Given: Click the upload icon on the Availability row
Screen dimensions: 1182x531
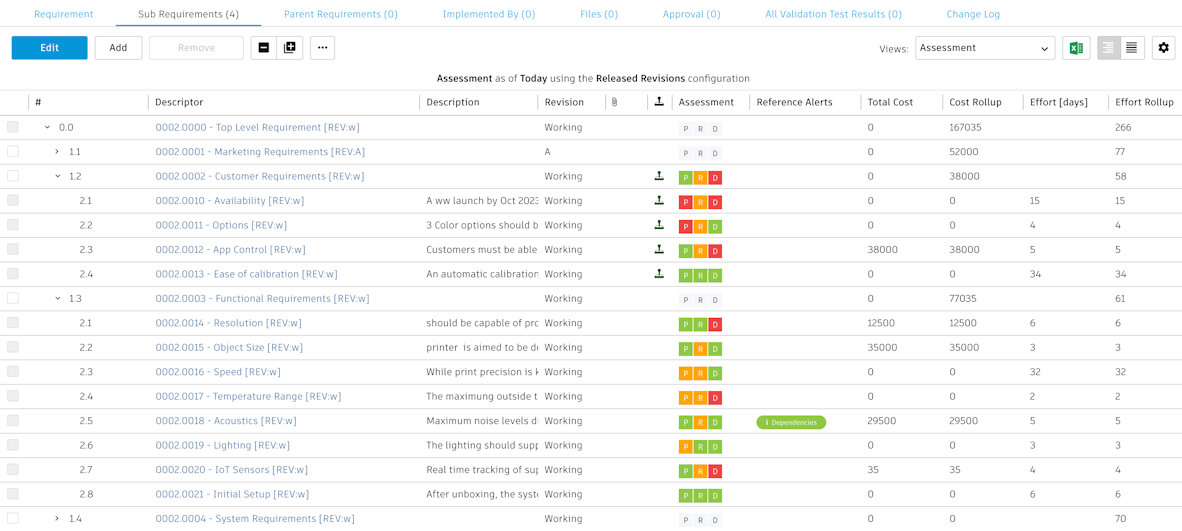Looking at the screenshot, I should 659,200.
